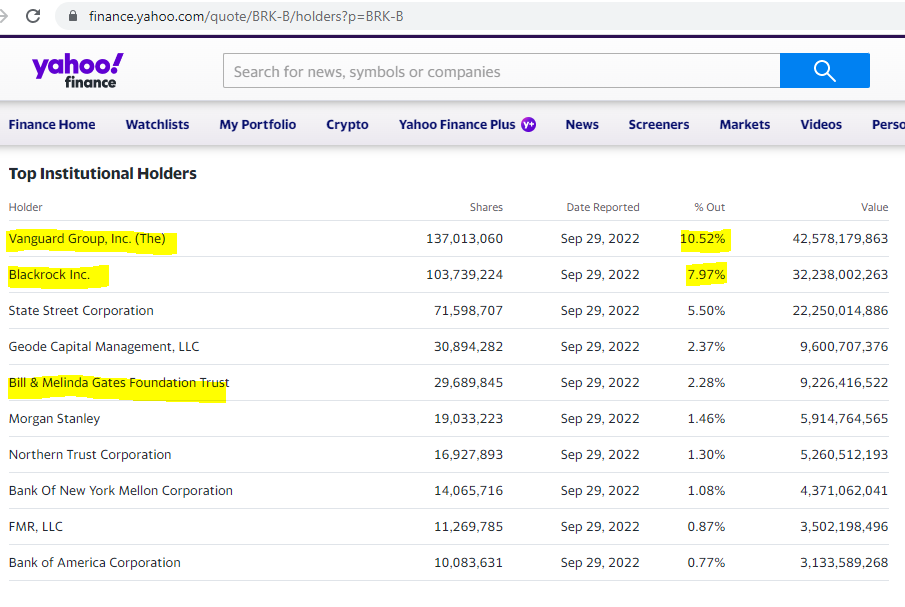Click the Shares column header
This screenshot has height=607, width=905.
tap(486, 207)
